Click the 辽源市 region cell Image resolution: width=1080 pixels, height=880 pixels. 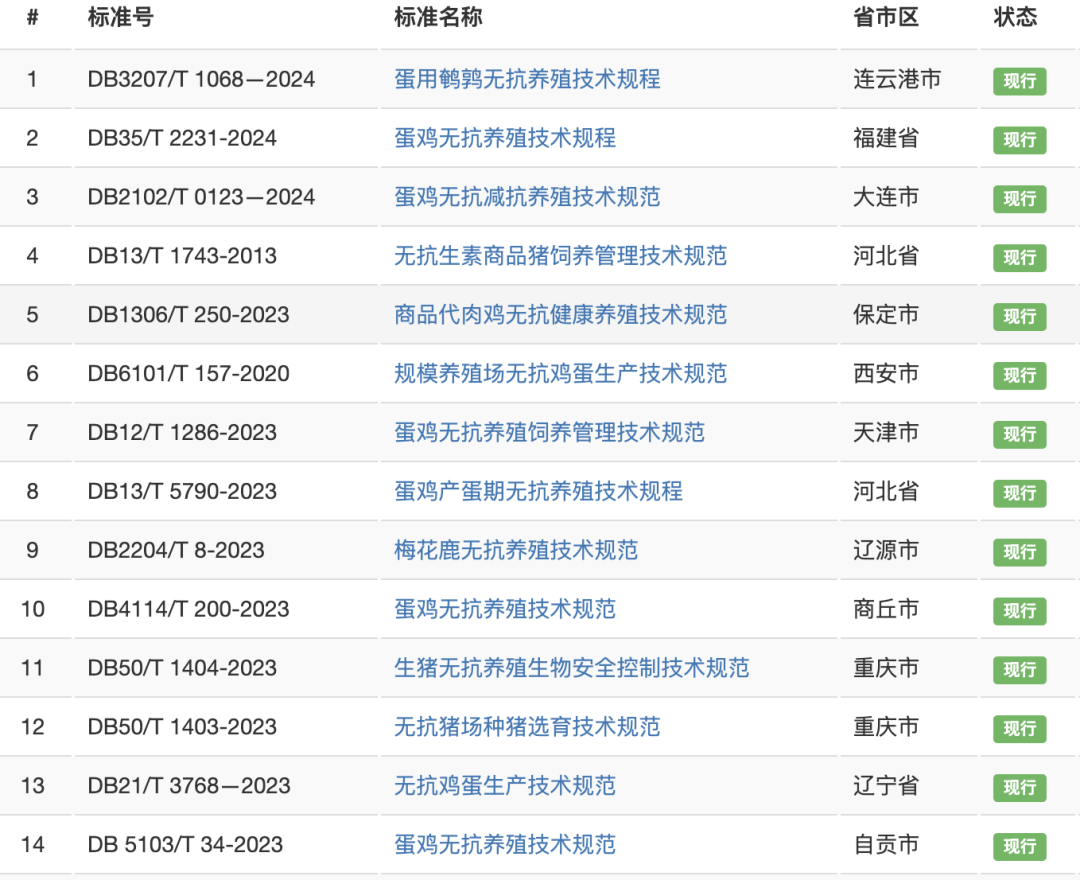coord(886,550)
